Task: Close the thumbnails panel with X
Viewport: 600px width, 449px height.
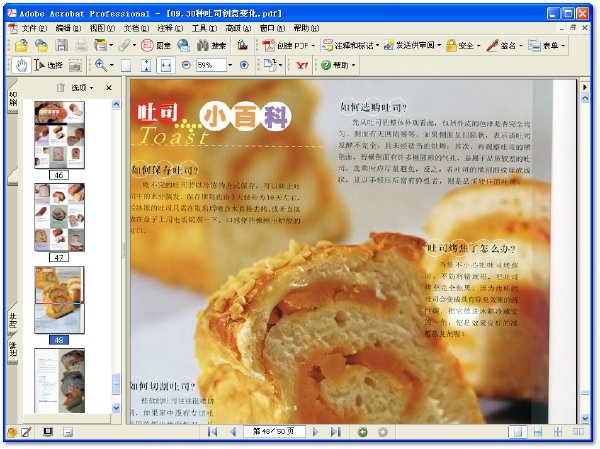Action: [x=109, y=88]
